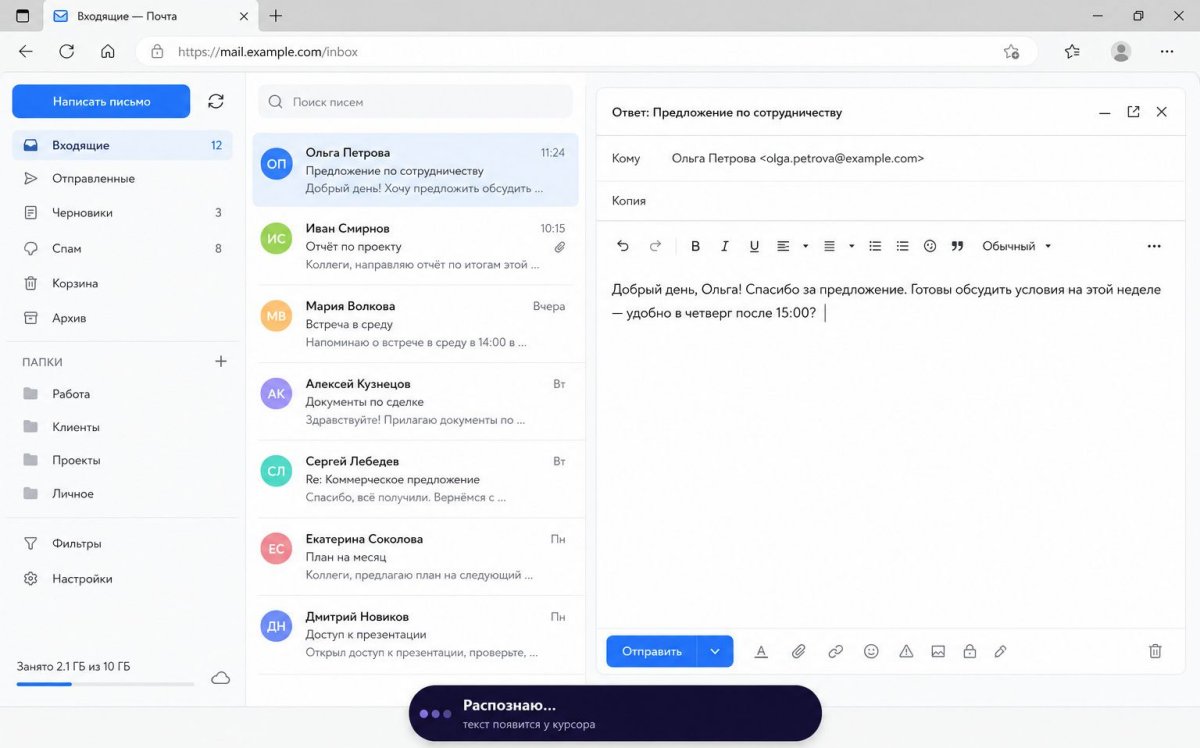Send the reply with Отправить
The height and width of the screenshot is (748, 1200).
(x=652, y=652)
